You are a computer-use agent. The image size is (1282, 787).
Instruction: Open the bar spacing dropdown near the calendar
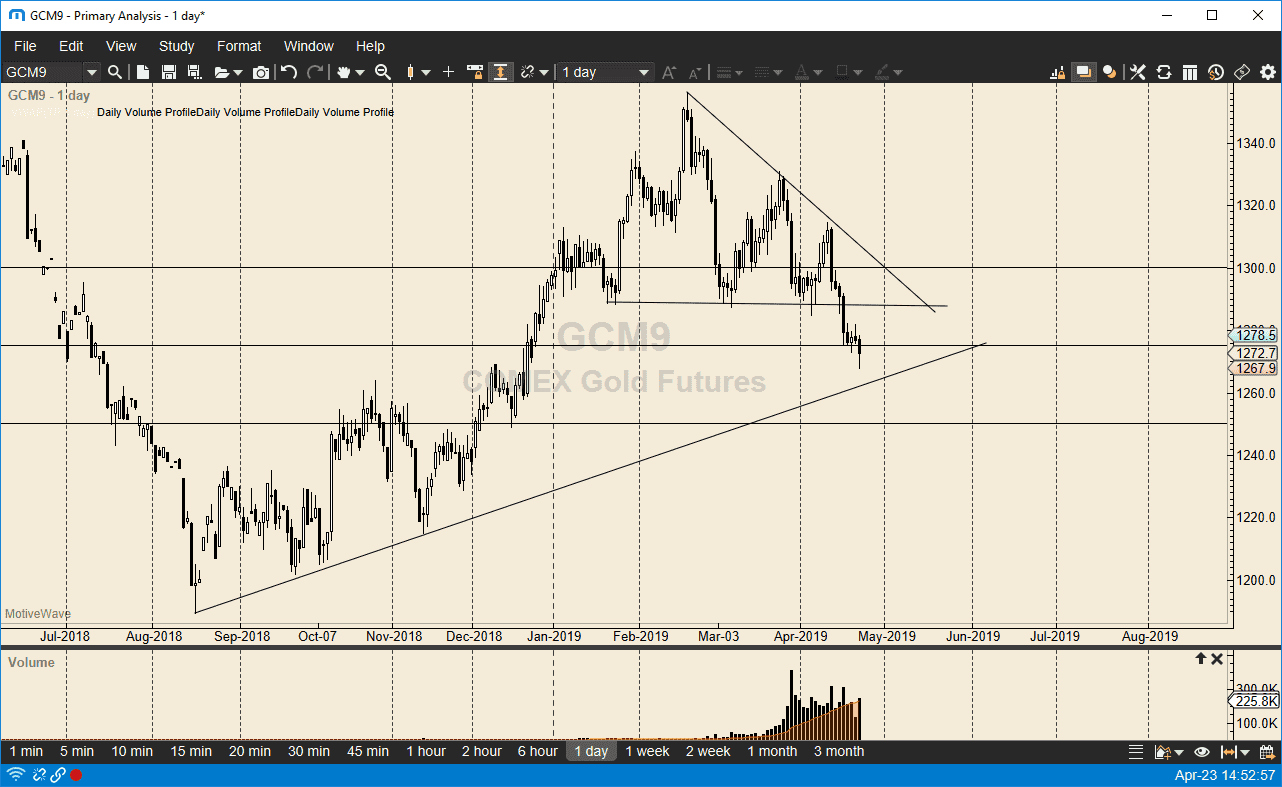(1245, 752)
